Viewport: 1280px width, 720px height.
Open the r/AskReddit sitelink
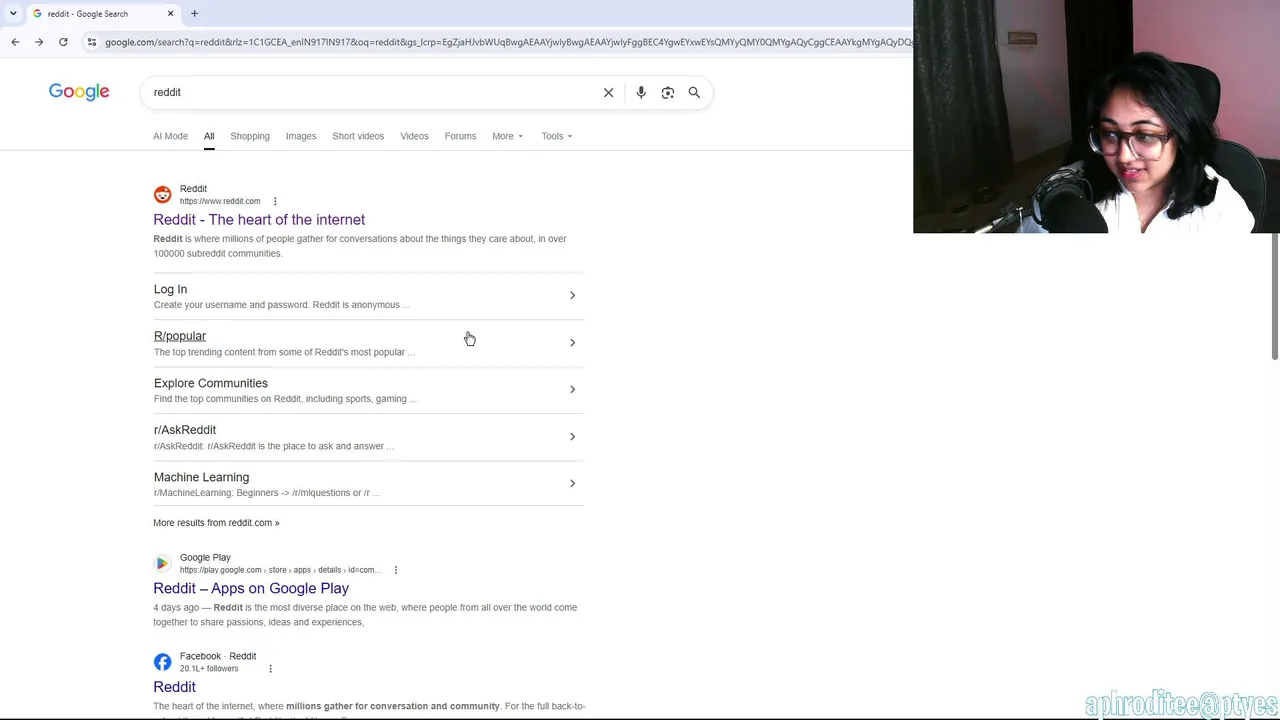click(185, 430)
